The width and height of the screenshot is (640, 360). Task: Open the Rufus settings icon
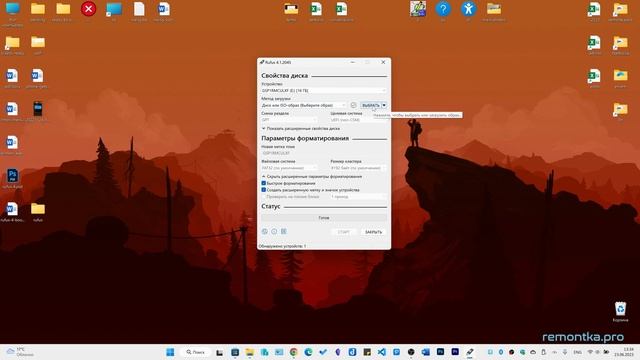coord(284,231)
